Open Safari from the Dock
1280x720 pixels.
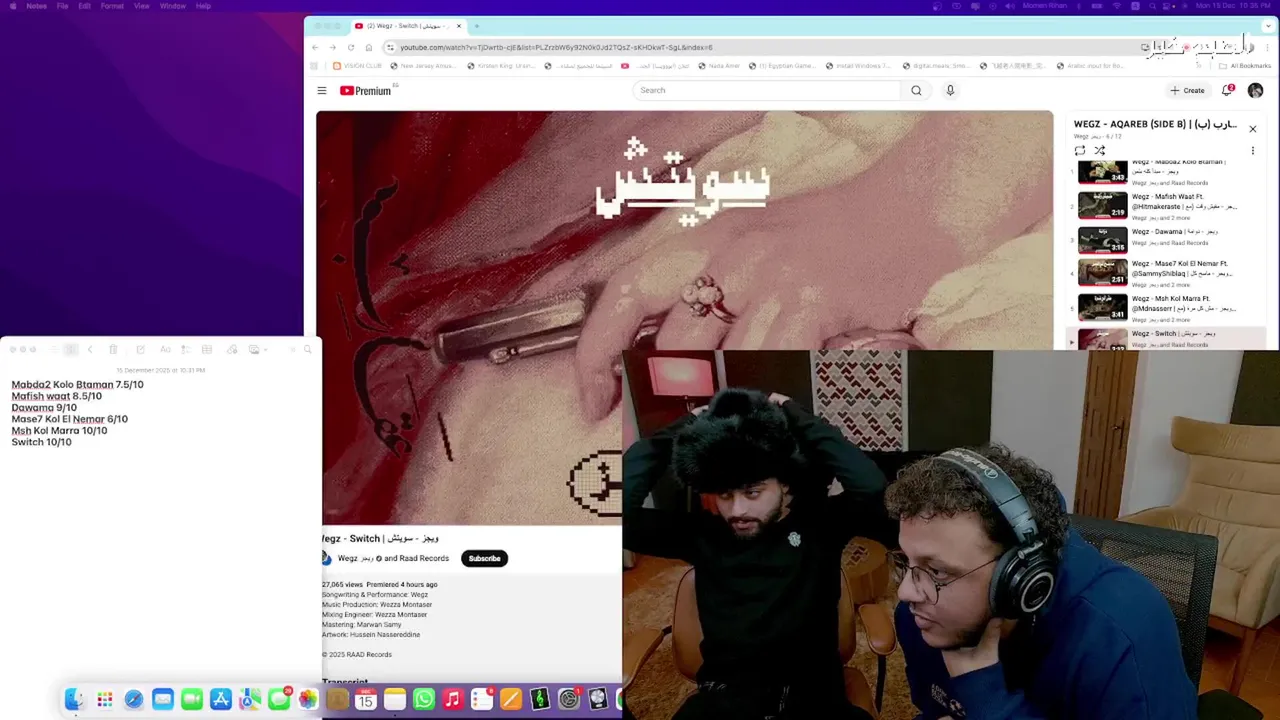[133, 699]
